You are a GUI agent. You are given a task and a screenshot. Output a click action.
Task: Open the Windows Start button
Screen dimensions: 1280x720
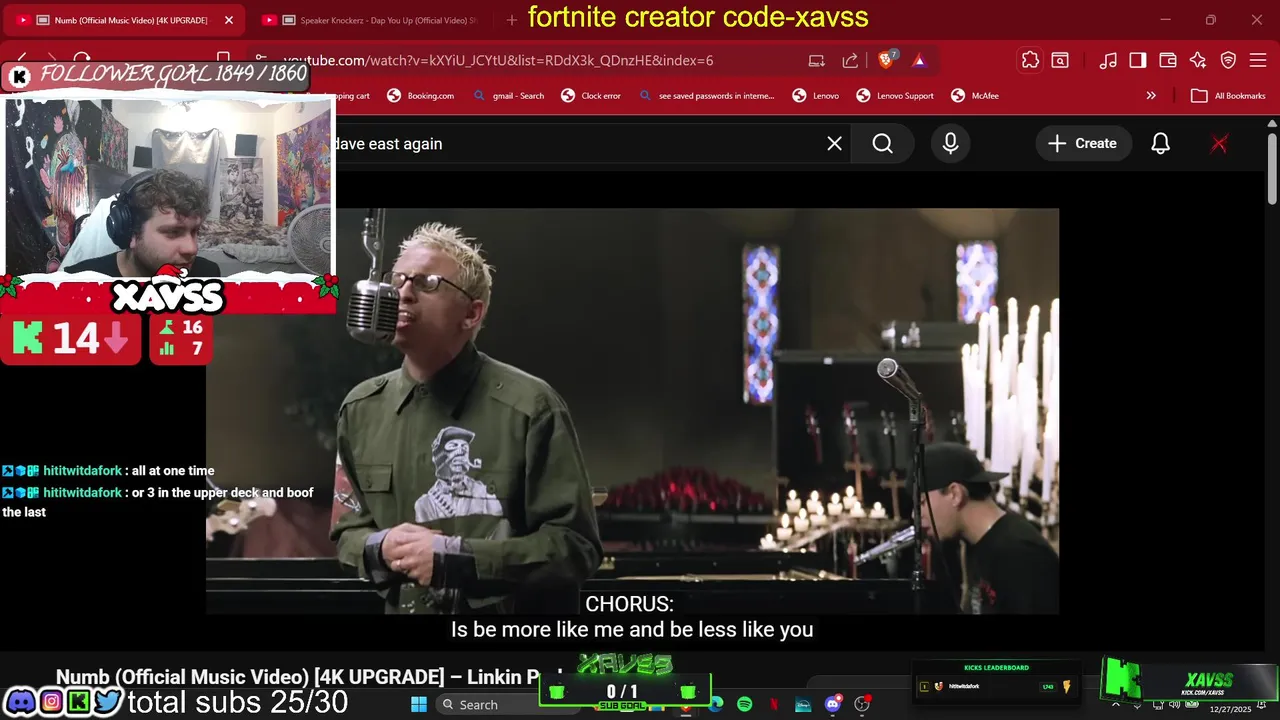tap(419, 704)
